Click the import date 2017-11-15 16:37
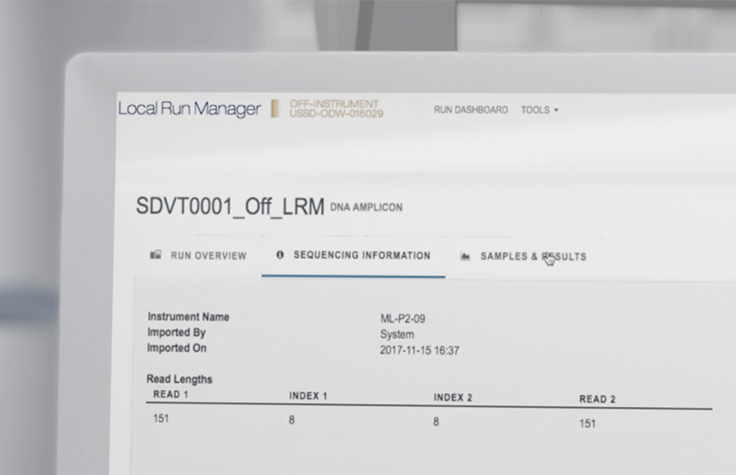Image resolution: width=736 pixels, height=475 pixels. point(420,351)
